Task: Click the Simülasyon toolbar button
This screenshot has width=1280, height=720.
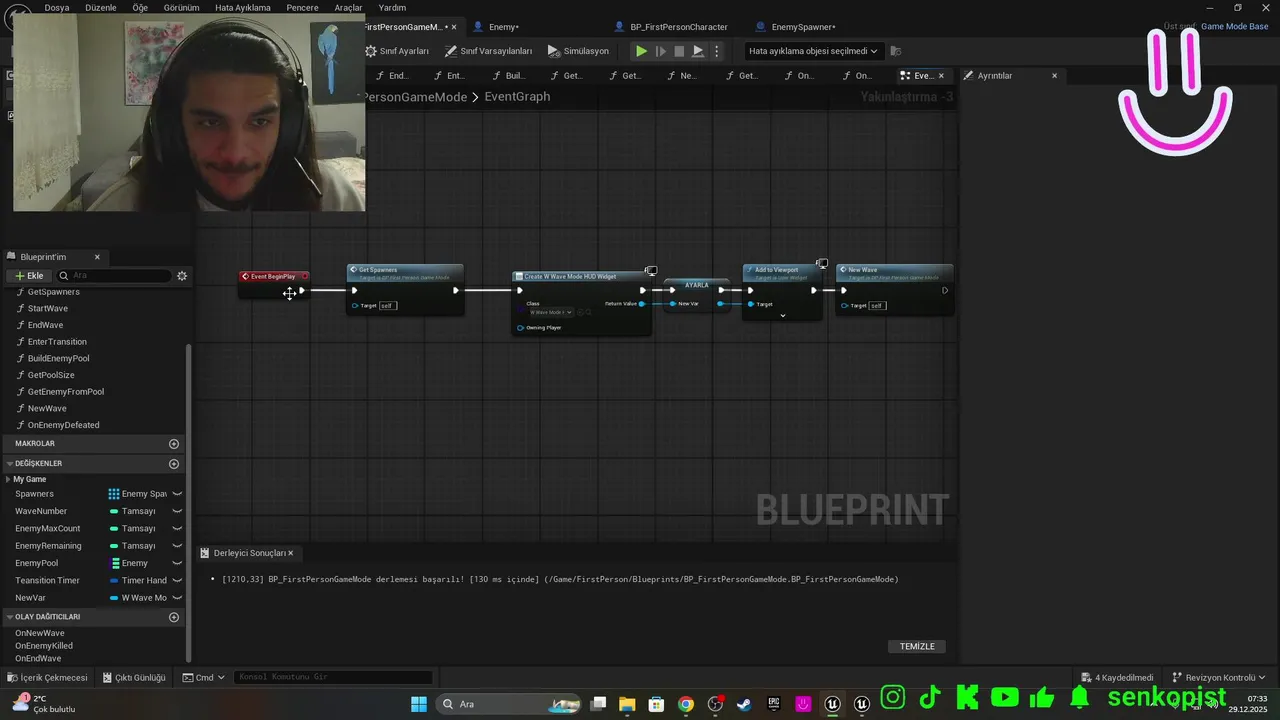Action: (578, 51)
